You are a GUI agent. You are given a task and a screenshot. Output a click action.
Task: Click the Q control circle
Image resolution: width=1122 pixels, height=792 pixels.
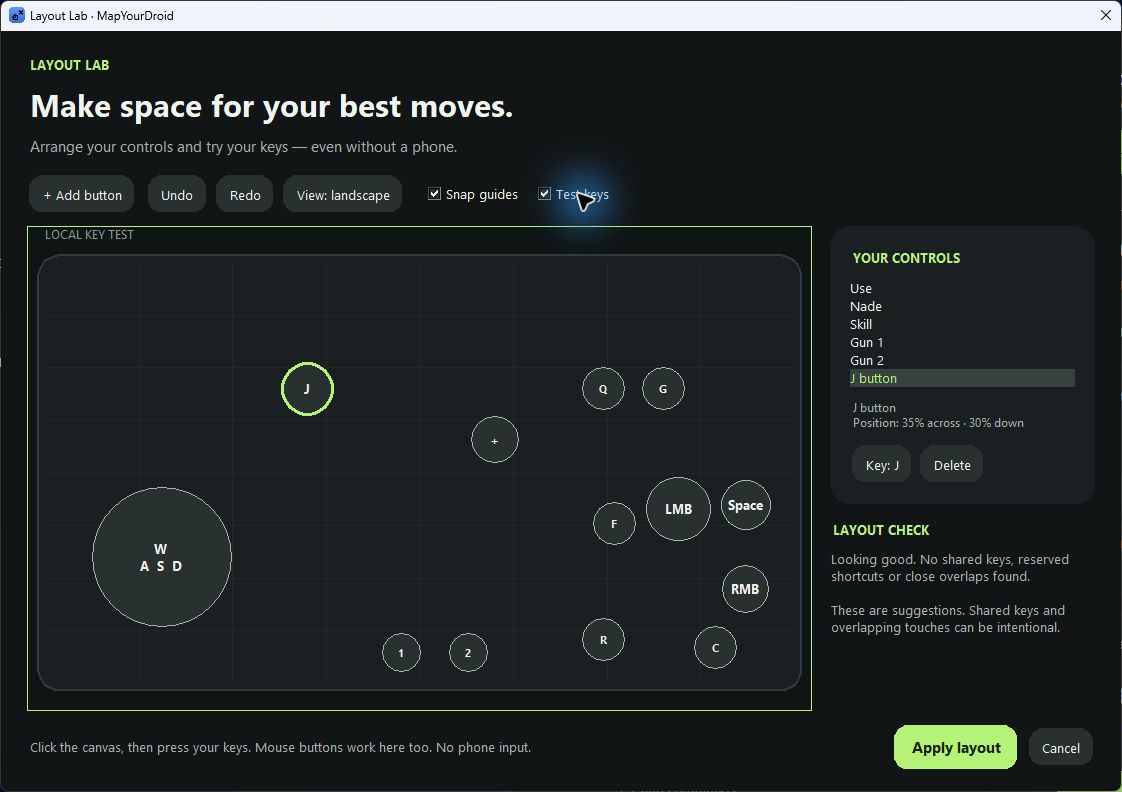click(603, 388)
